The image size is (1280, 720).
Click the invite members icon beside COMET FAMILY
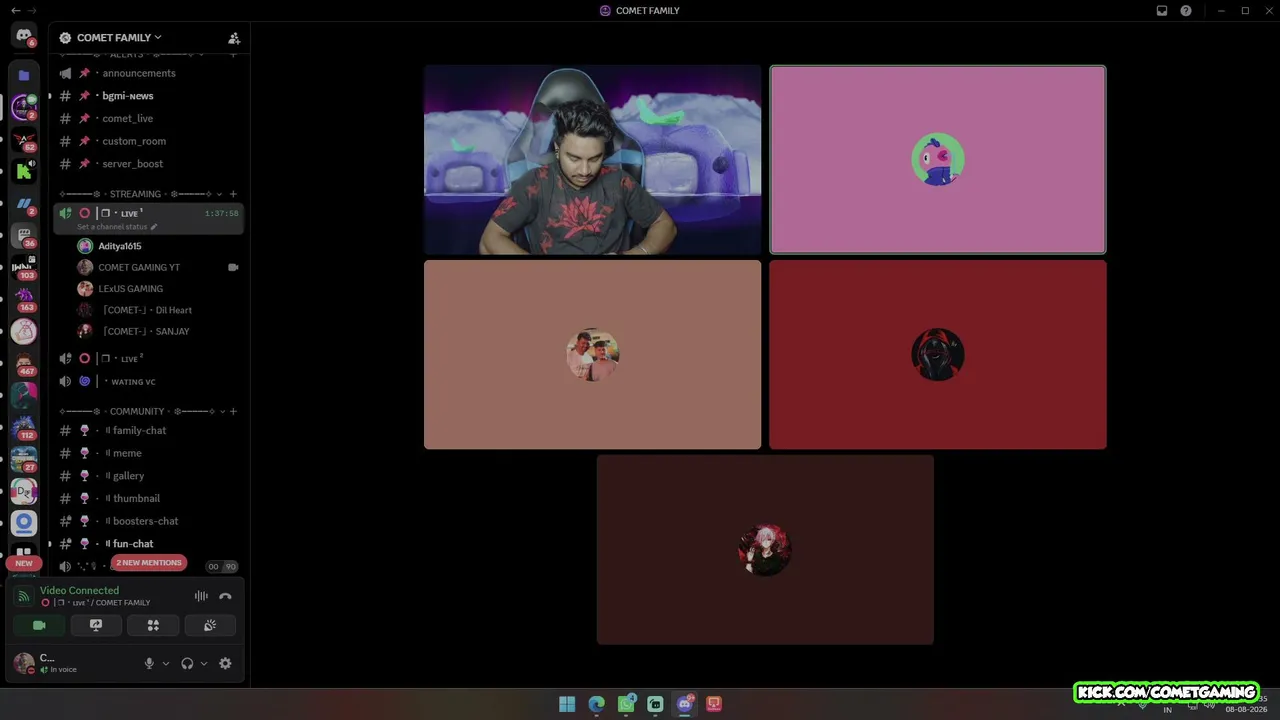(234, 38)
